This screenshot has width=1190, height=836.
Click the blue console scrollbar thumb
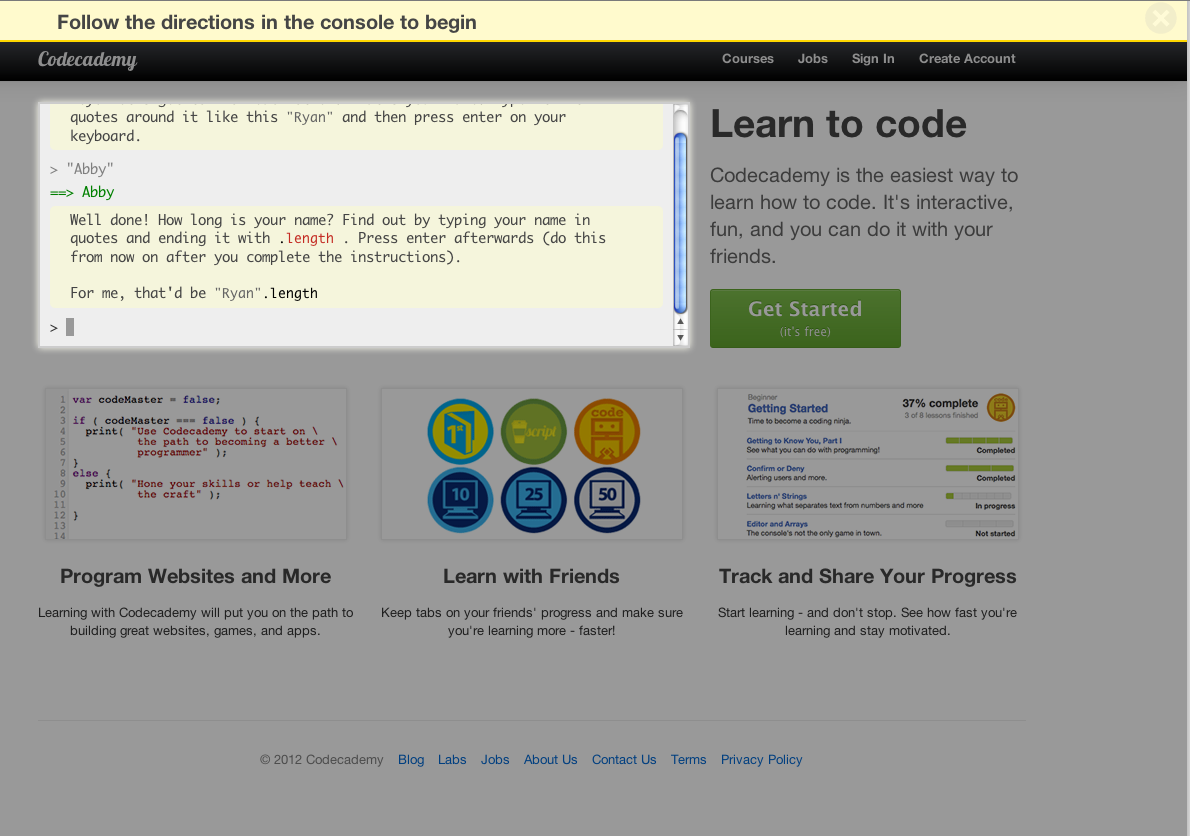coord(681,220)
